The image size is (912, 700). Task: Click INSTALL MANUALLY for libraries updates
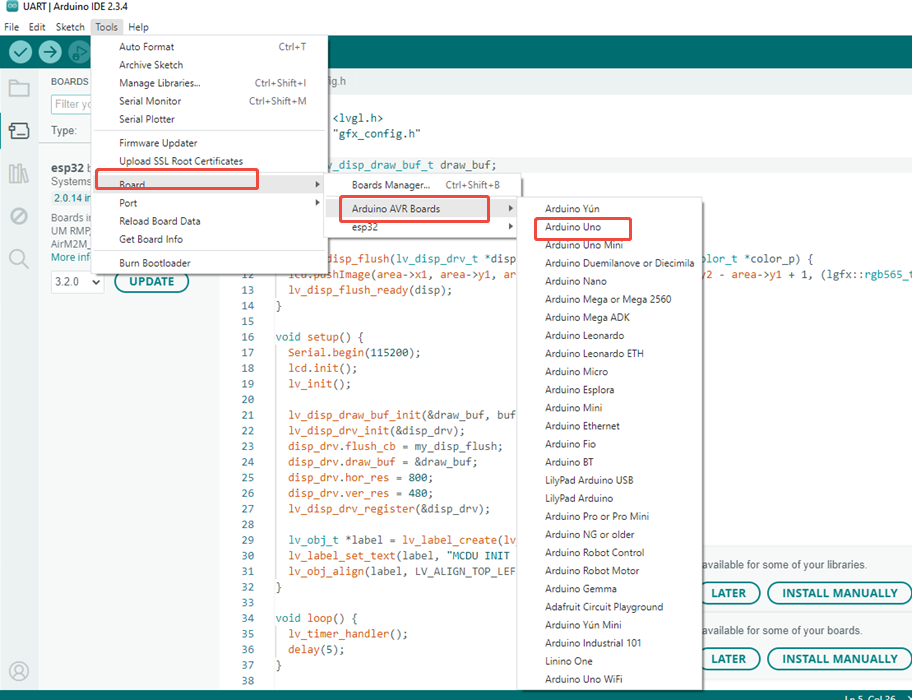coord(839,593)
